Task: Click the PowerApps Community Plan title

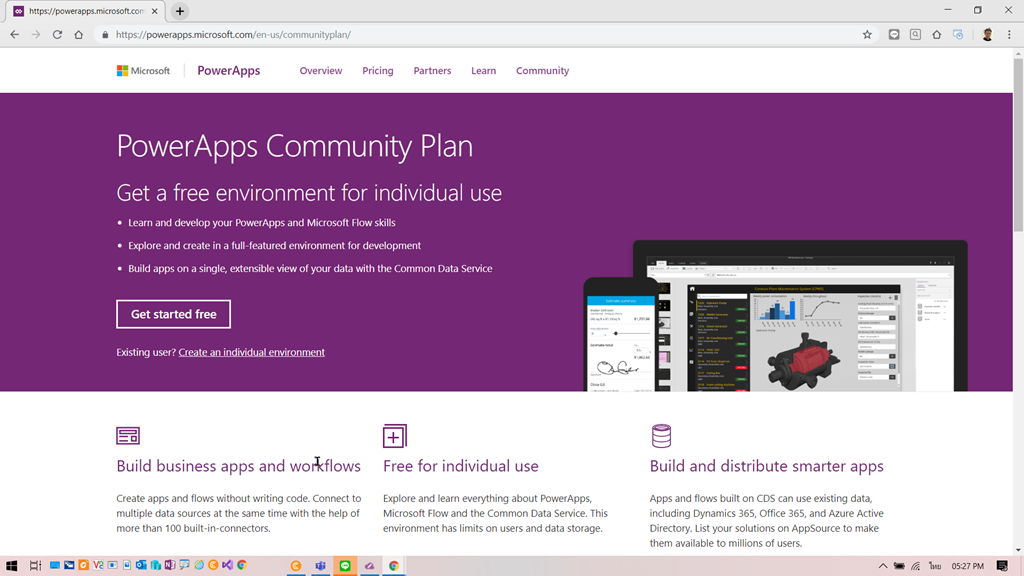Action: [x=295, y=146]
